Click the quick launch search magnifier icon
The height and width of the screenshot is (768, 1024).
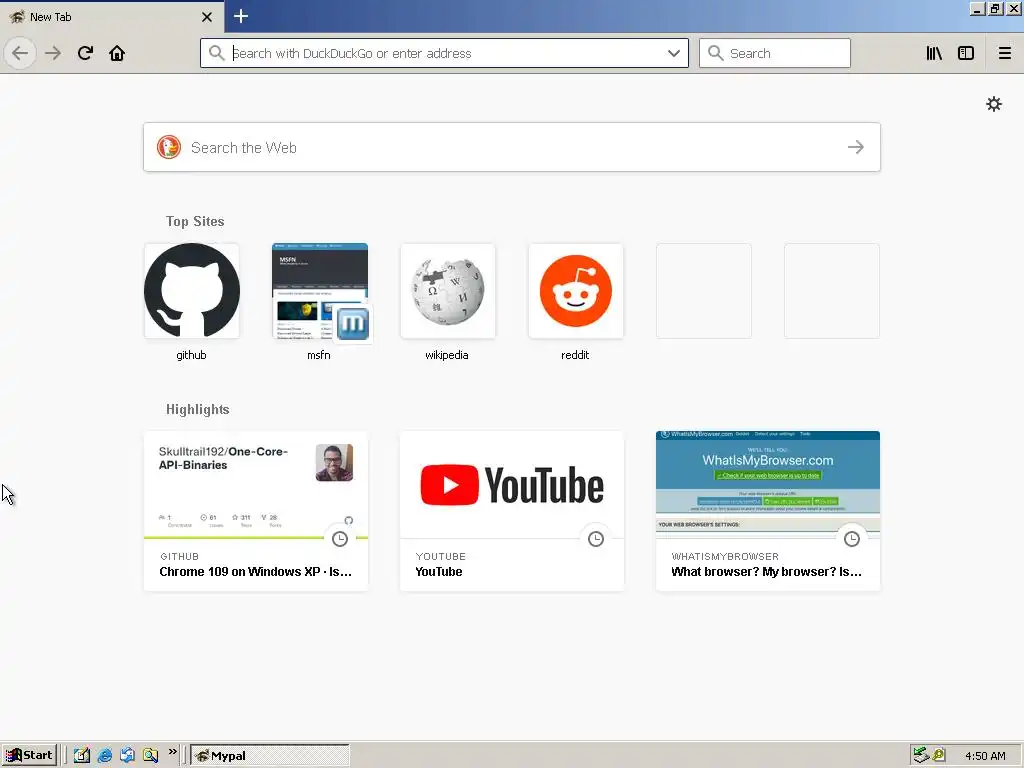(151, 755)
